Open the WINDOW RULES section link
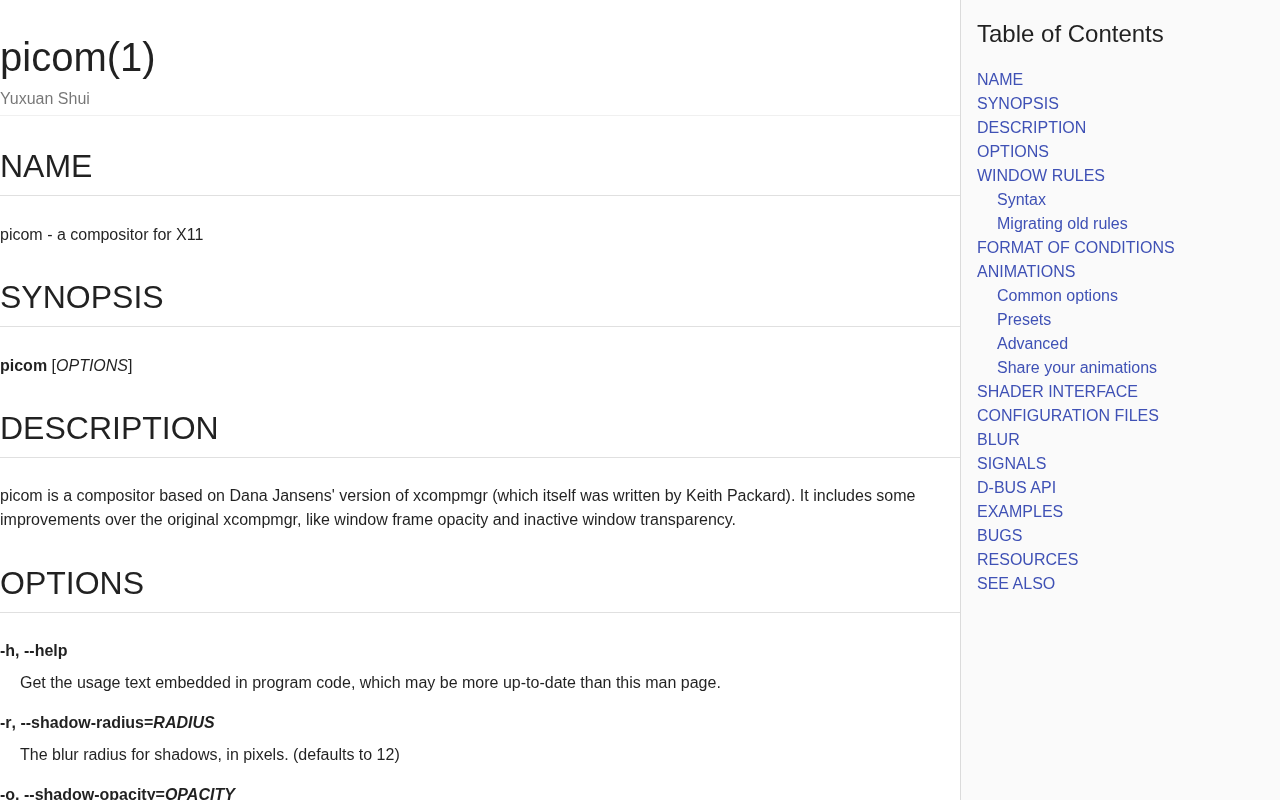The height and width of the screenshot is (800, 1280). click(x=1040, y=176)
